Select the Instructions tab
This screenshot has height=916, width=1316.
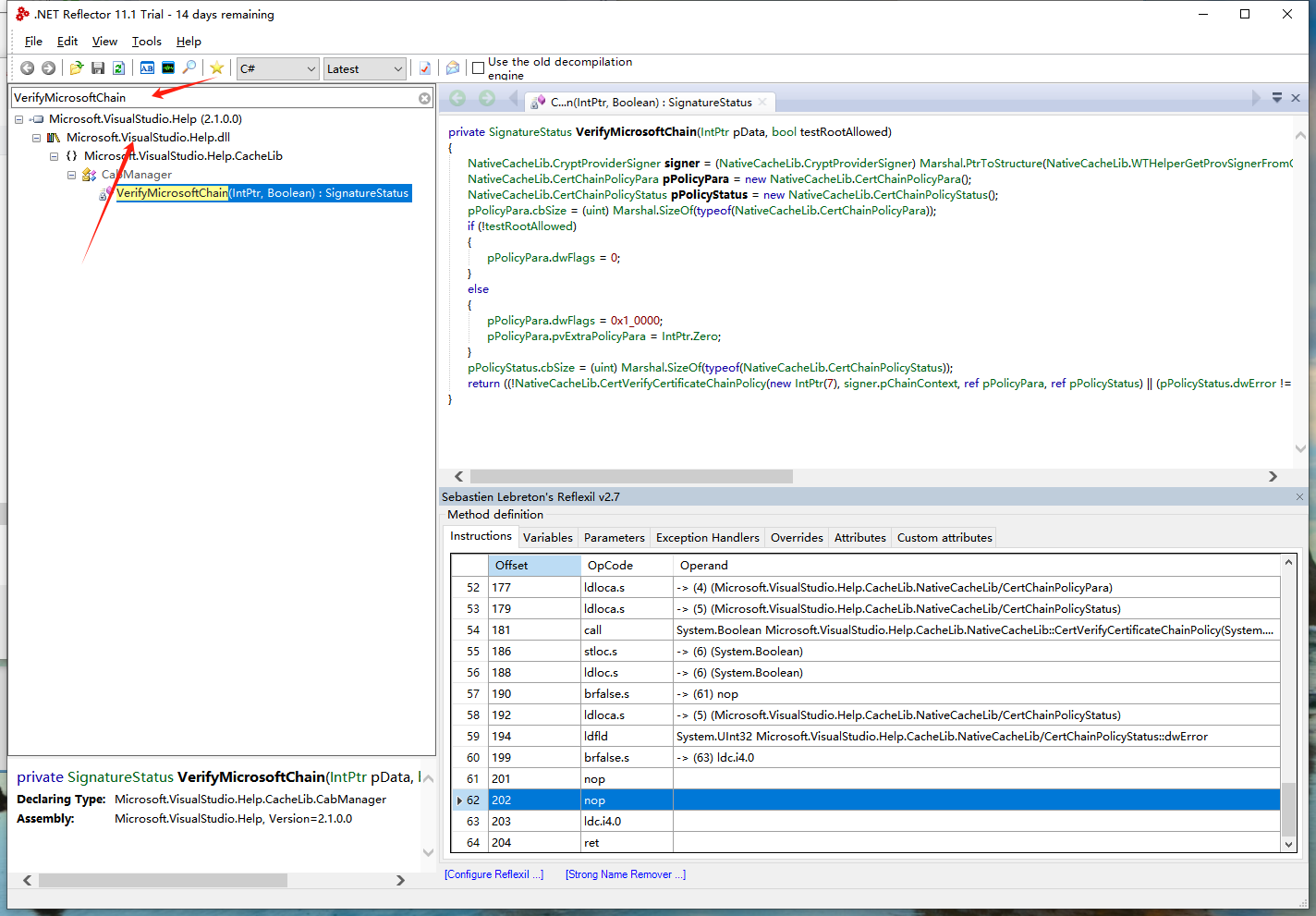tap(481, 536)
